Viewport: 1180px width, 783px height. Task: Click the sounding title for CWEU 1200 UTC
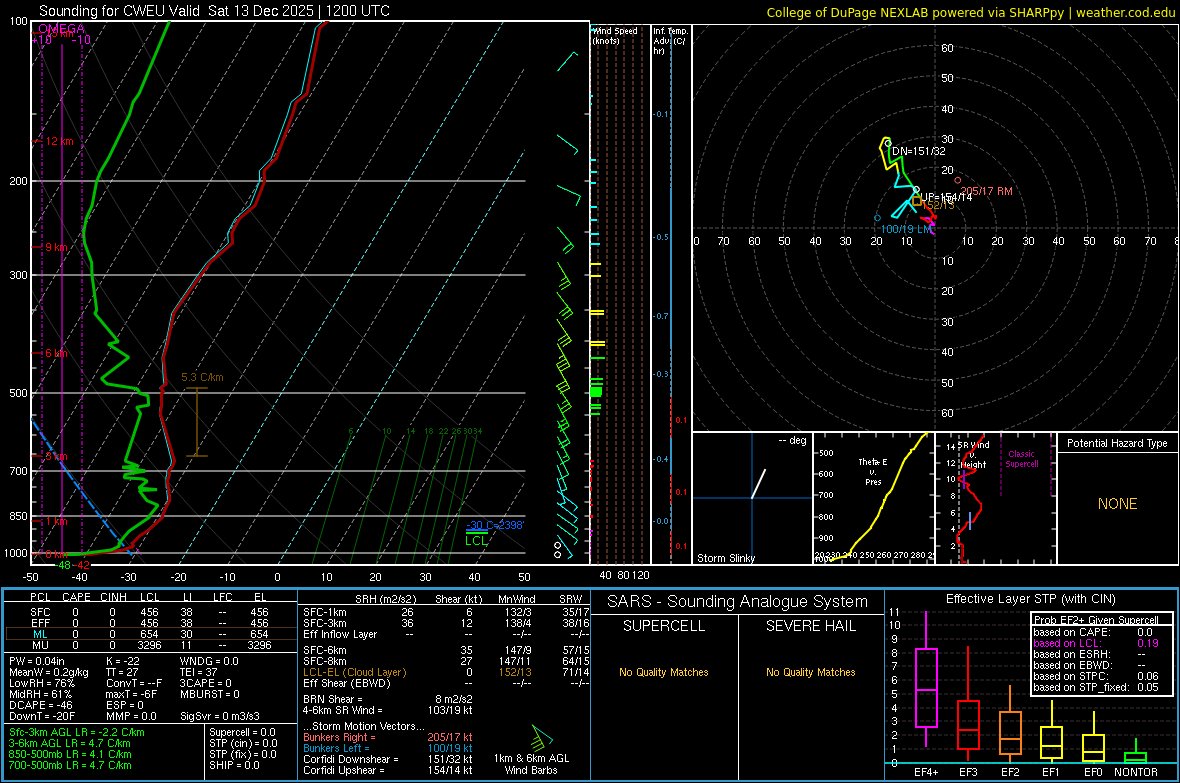tap(214, 11)
